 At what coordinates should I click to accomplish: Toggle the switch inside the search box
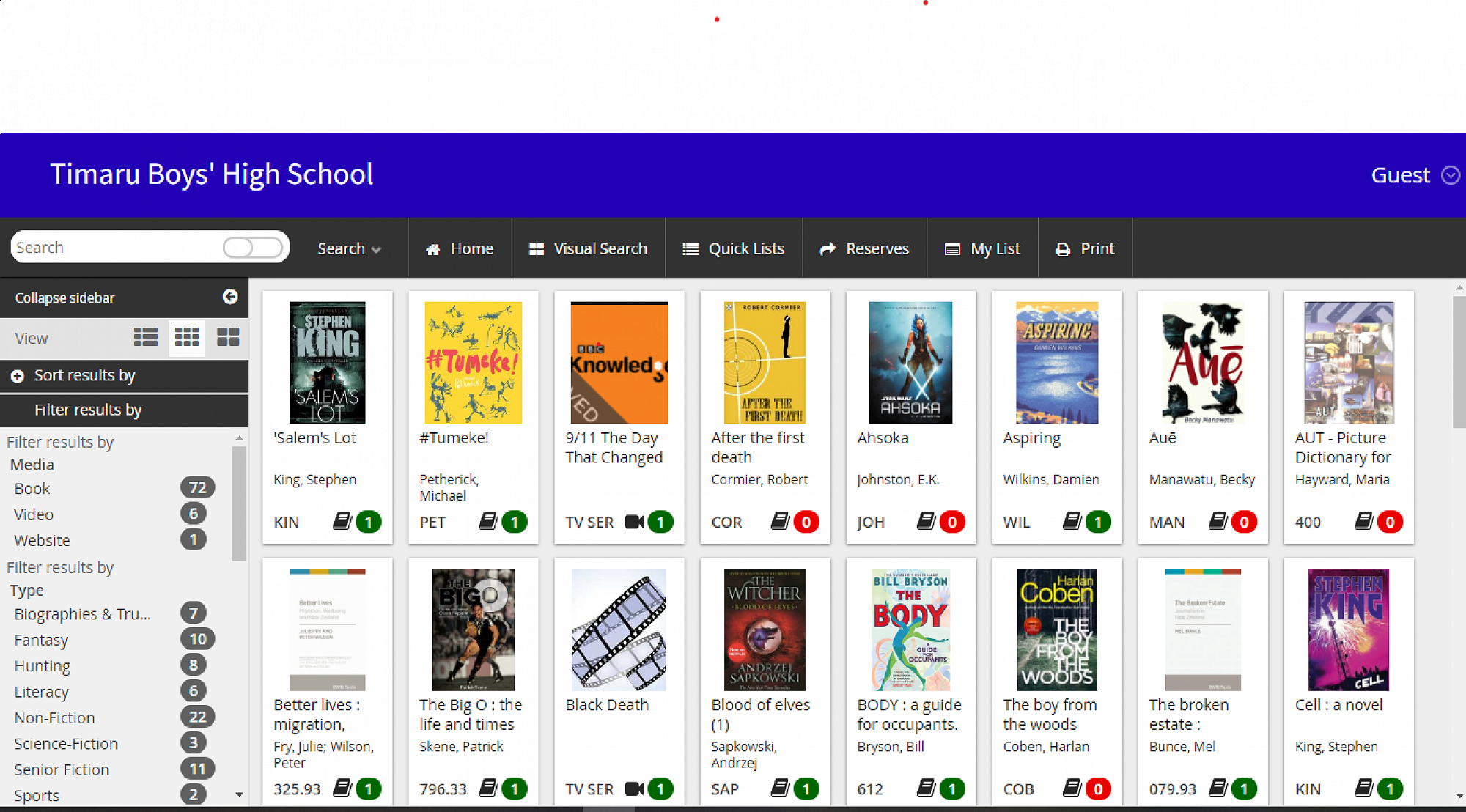(x=252, y=248)
